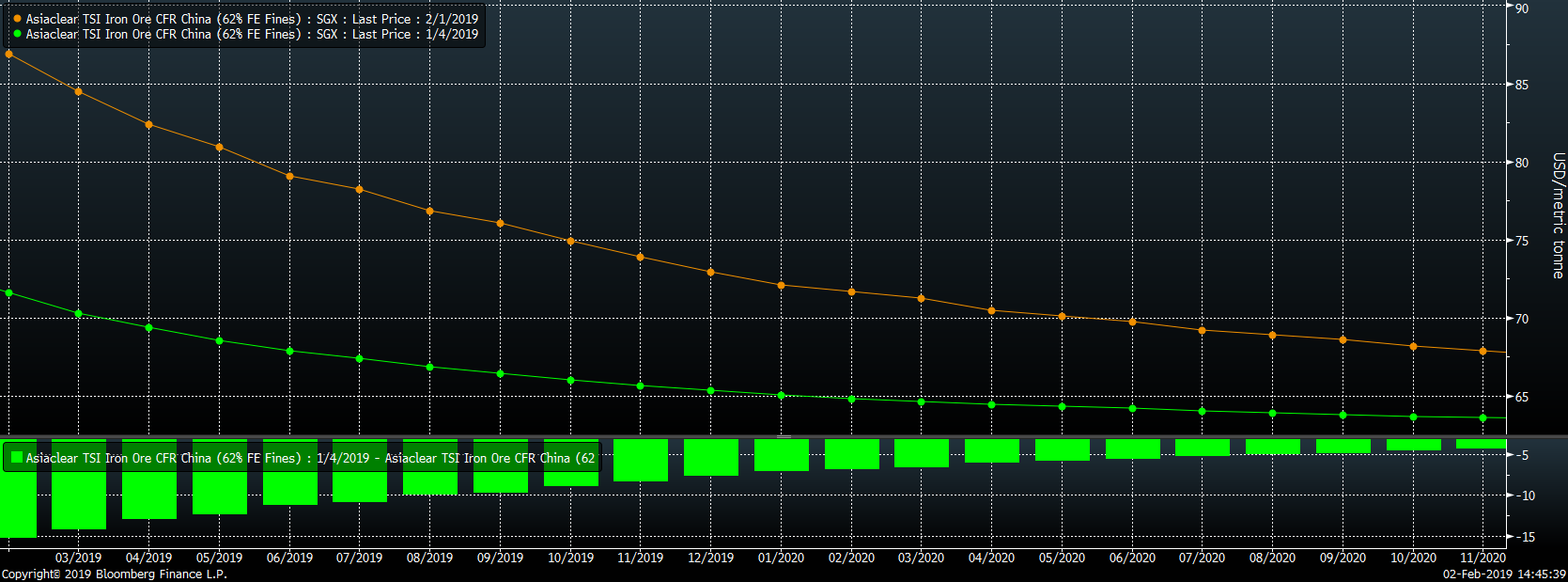The height and width of the screenshot is (582, 1568).
Task: Click the 02-Feb-2019 timestamp in the corner
Action: [x=1504, y=574]
